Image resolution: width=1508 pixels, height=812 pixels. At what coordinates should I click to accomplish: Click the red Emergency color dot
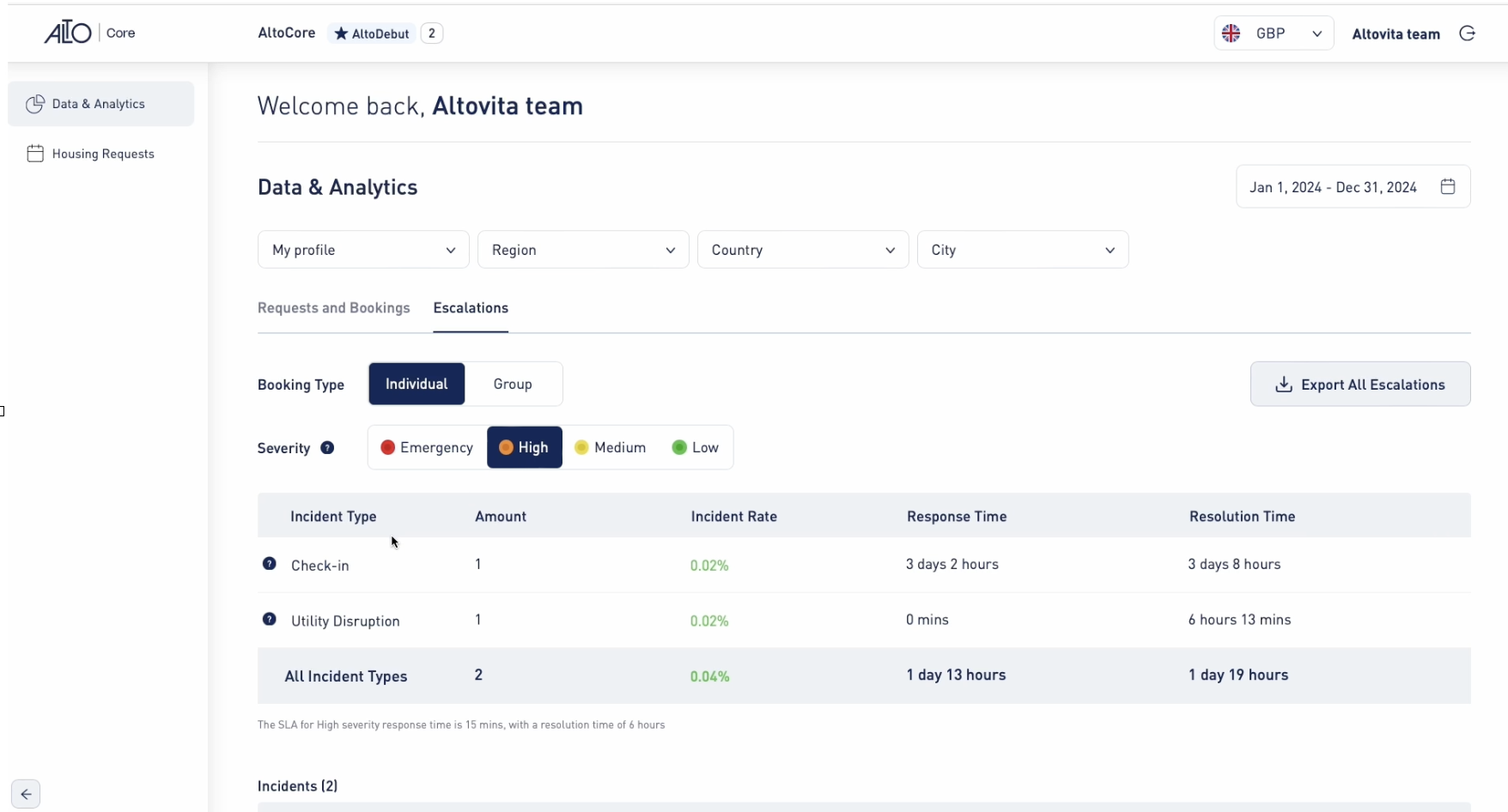point(387,447)
